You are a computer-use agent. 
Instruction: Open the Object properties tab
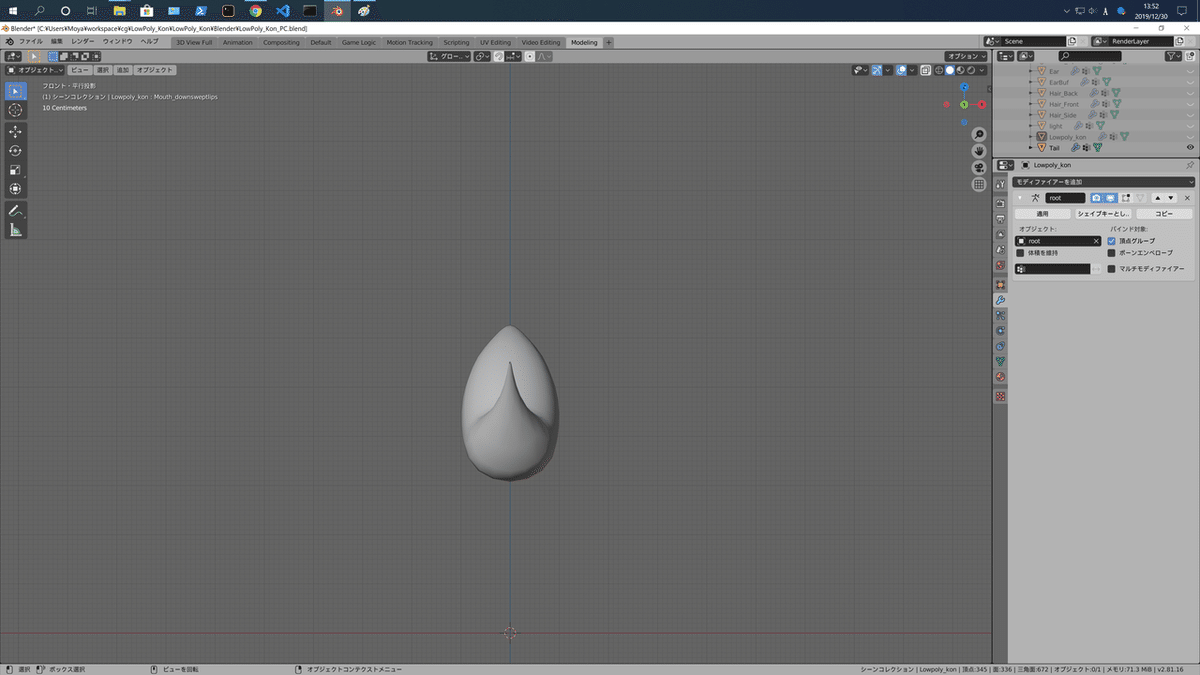point(1000,285)
